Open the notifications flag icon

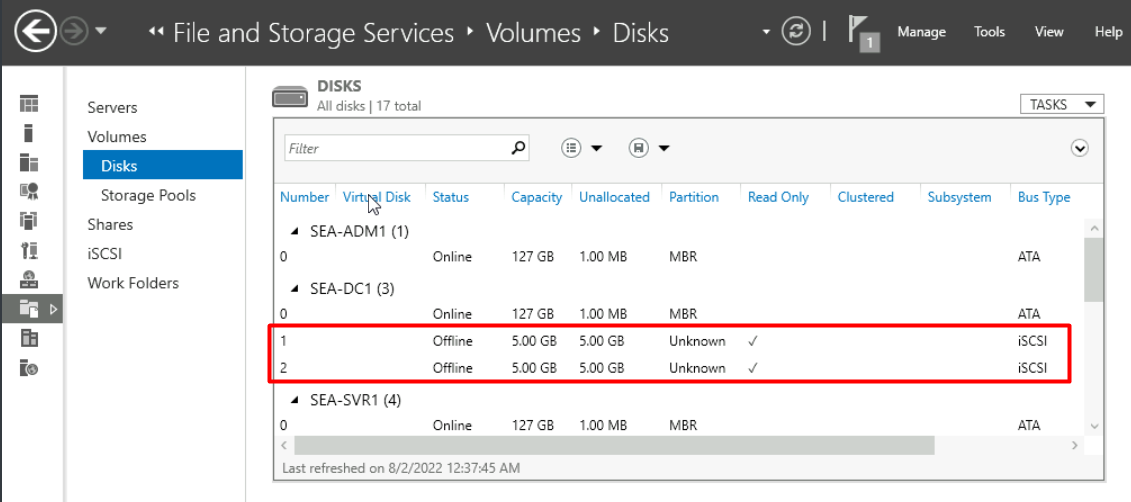click(x=863, y=33)
